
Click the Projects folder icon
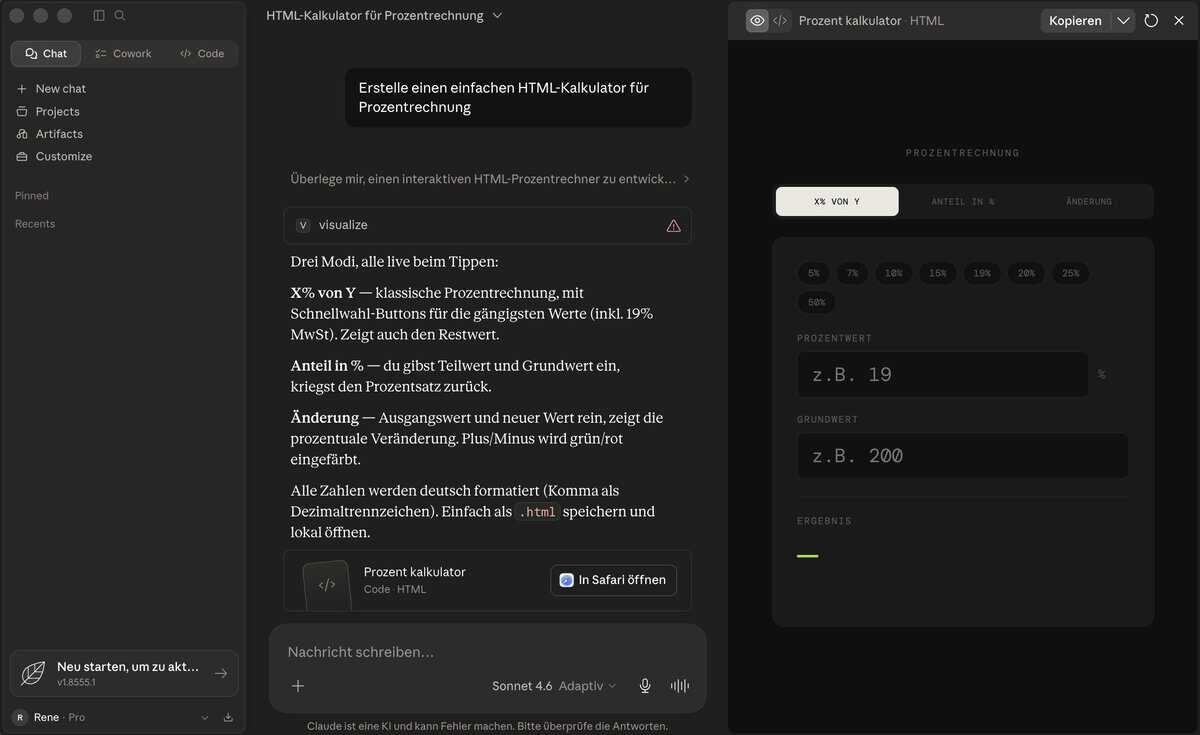tap(22, 112)
